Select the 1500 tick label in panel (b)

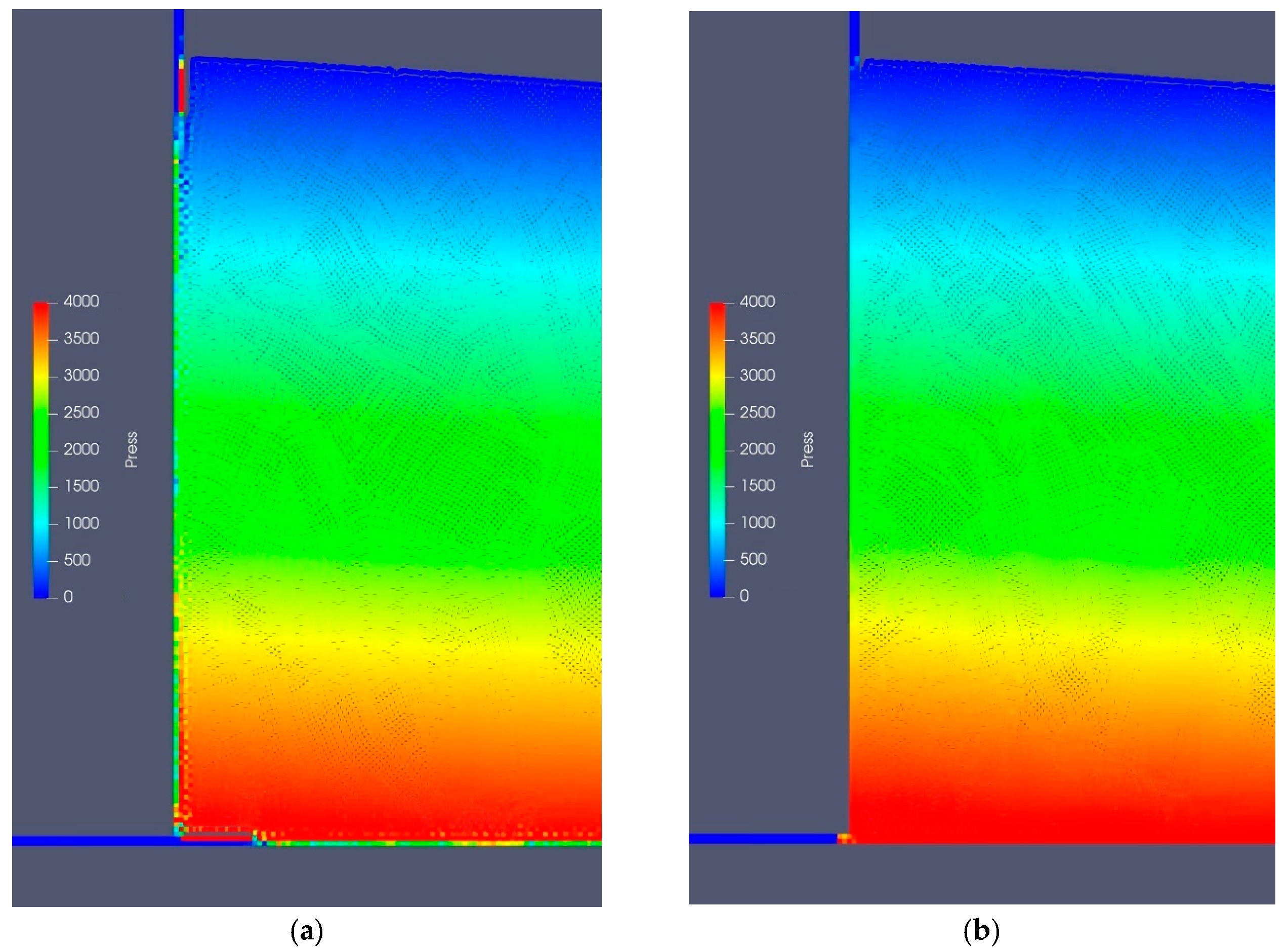click(x=757, y=486)
